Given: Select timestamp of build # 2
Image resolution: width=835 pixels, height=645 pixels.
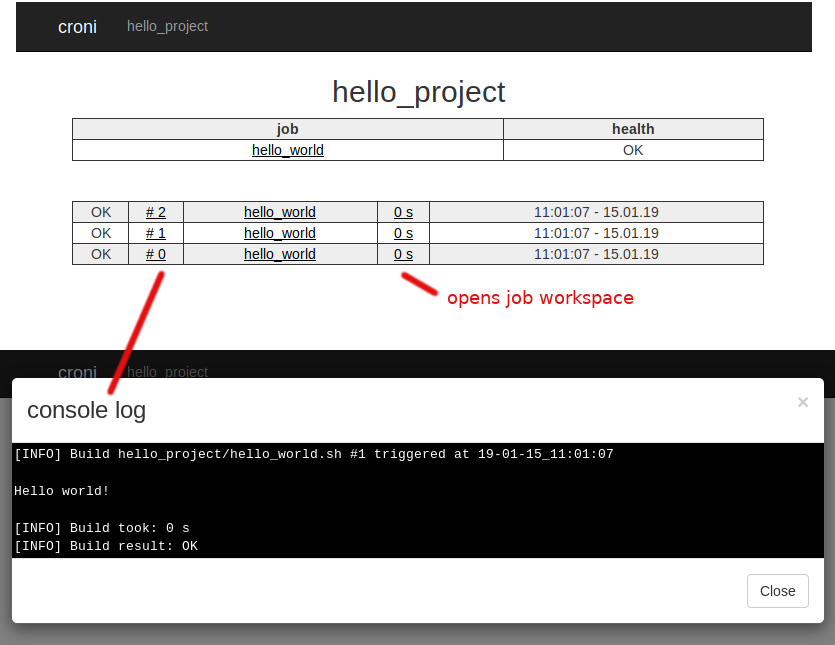Looking at the screenshot, I should (x=595, y=212).
